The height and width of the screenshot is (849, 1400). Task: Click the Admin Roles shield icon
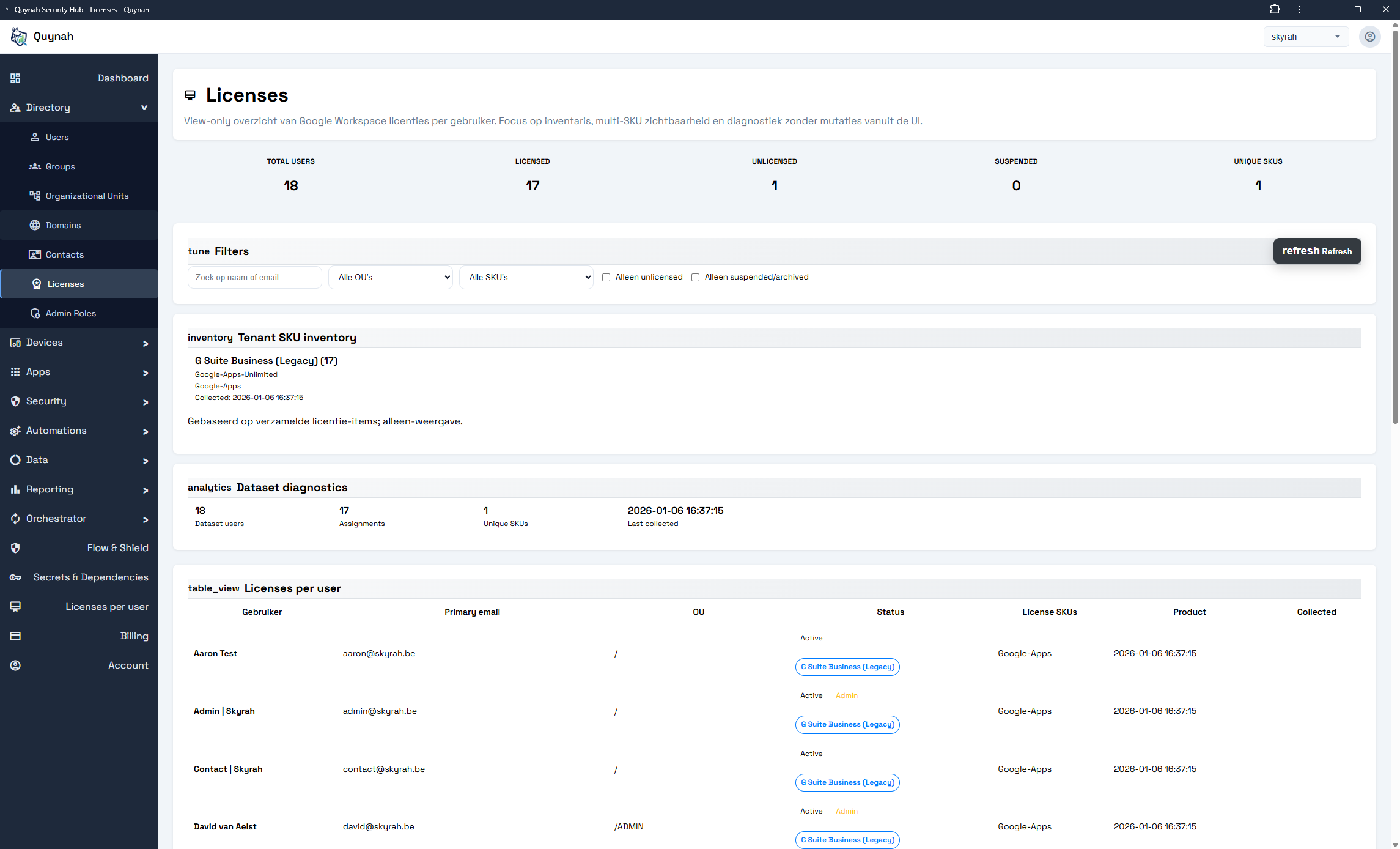tap(35, 313)
